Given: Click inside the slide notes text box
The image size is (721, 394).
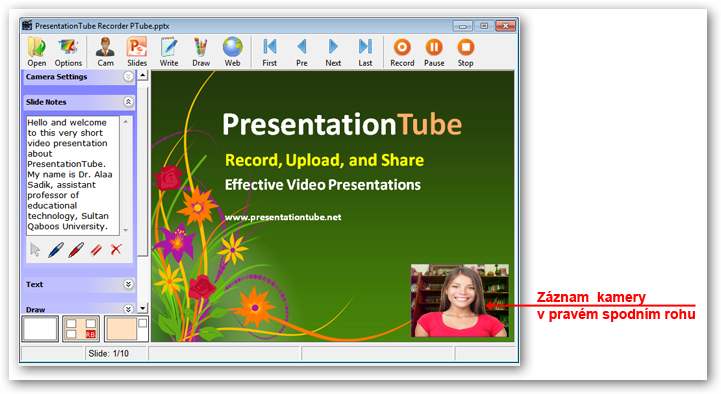Looking at the screenshot, I should pyautogui.click(x=73, y=175).
